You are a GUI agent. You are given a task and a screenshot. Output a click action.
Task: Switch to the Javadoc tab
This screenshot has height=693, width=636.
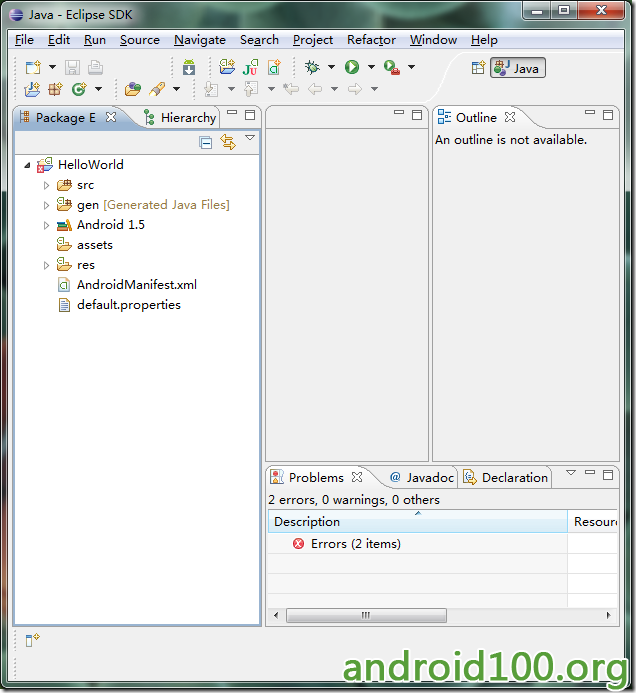(x=422, y=478)
